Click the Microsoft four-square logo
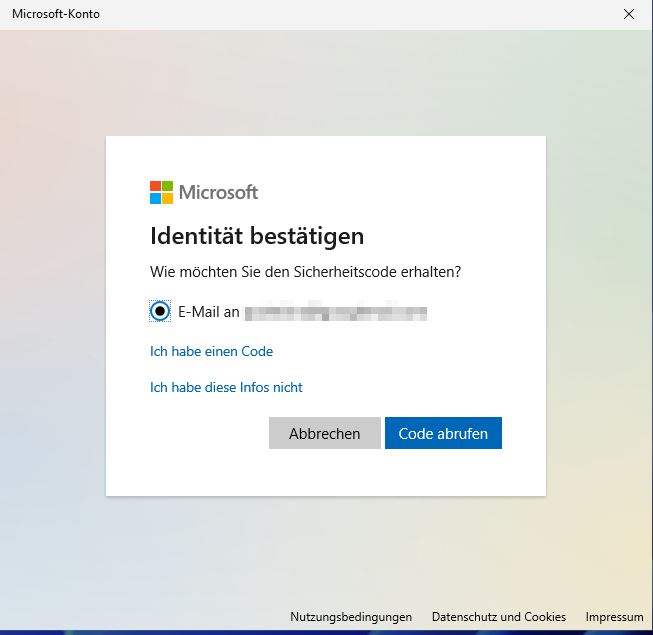 click(161, 192)
